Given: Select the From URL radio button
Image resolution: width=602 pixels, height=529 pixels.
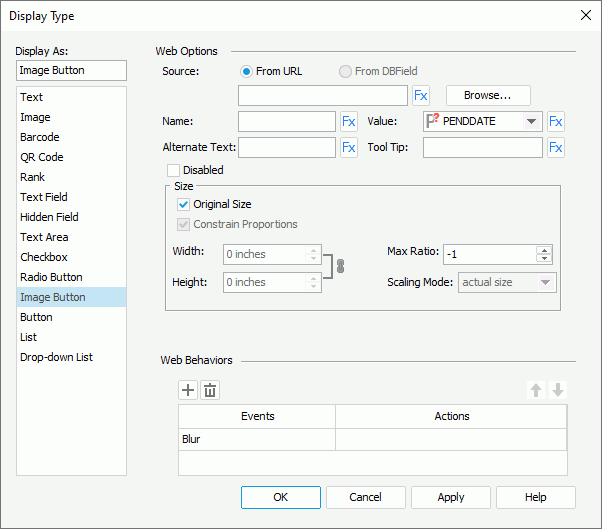Looking at the screenshot, I should (246, 72).
